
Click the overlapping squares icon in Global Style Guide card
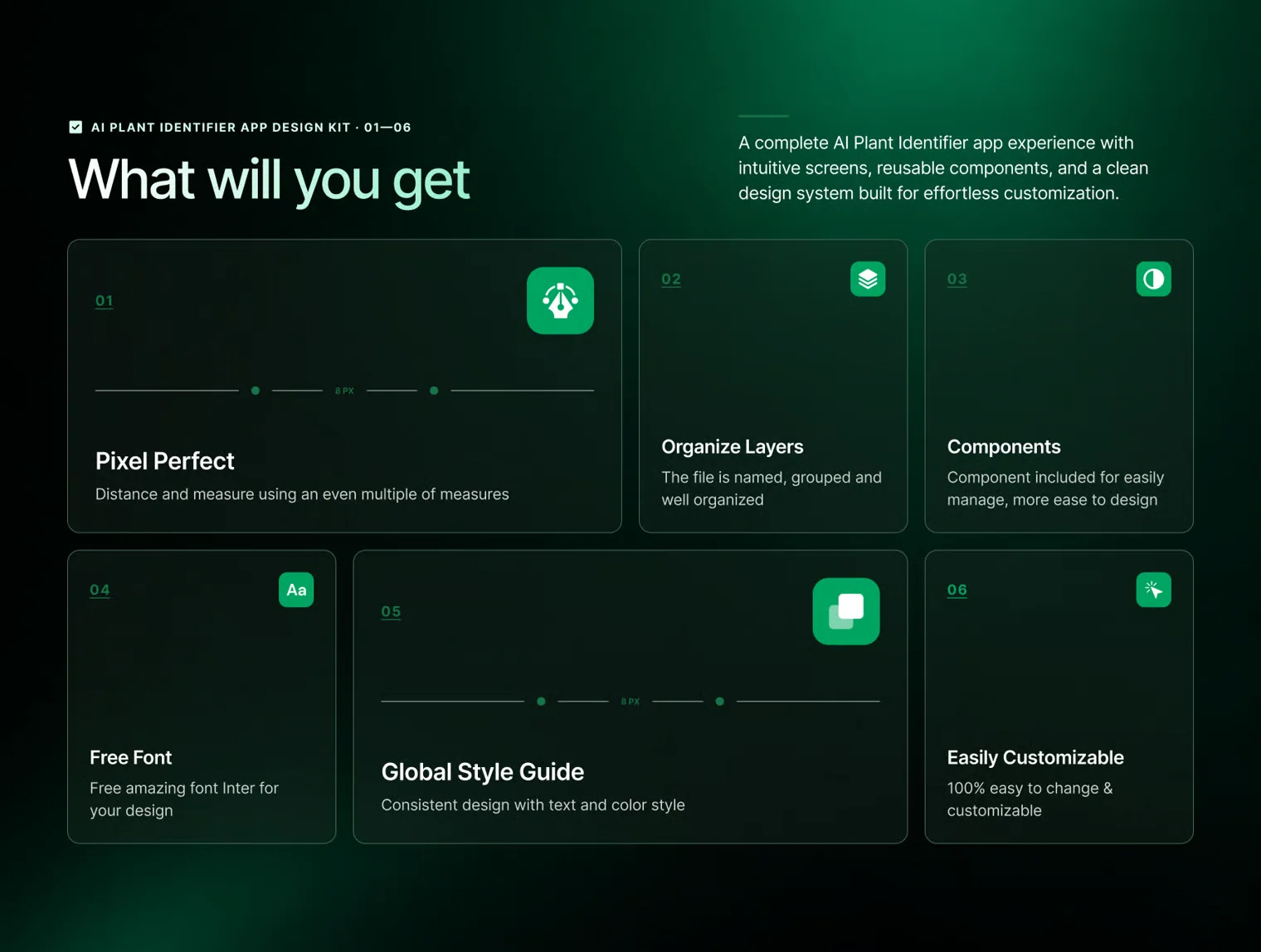pos(846,611)
